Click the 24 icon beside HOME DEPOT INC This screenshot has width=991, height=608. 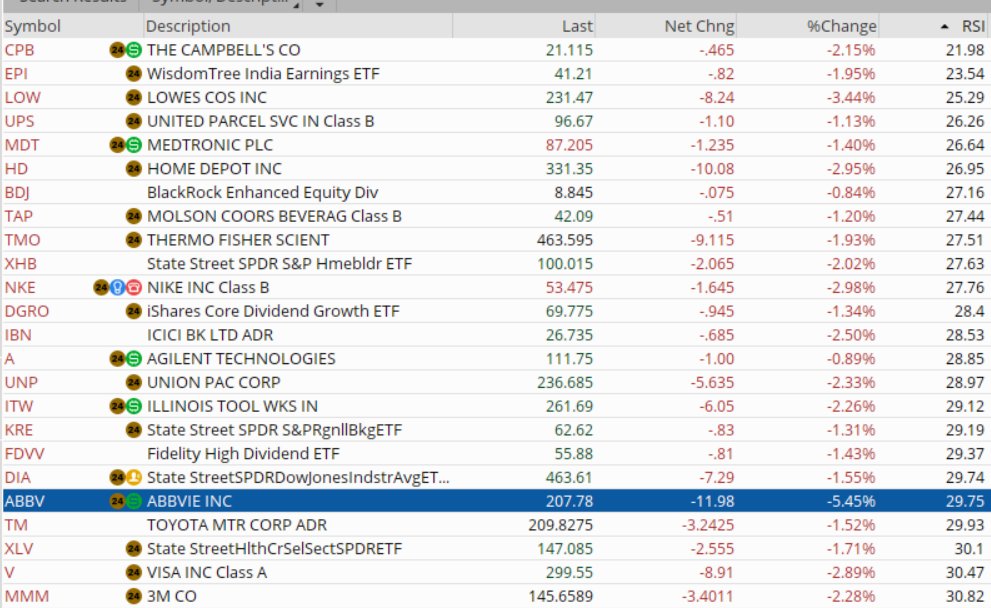[133, 169]
